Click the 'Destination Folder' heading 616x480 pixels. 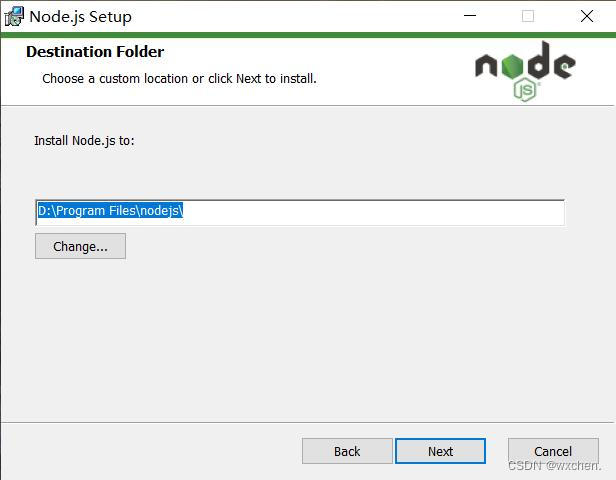click(x=95, y=52)
